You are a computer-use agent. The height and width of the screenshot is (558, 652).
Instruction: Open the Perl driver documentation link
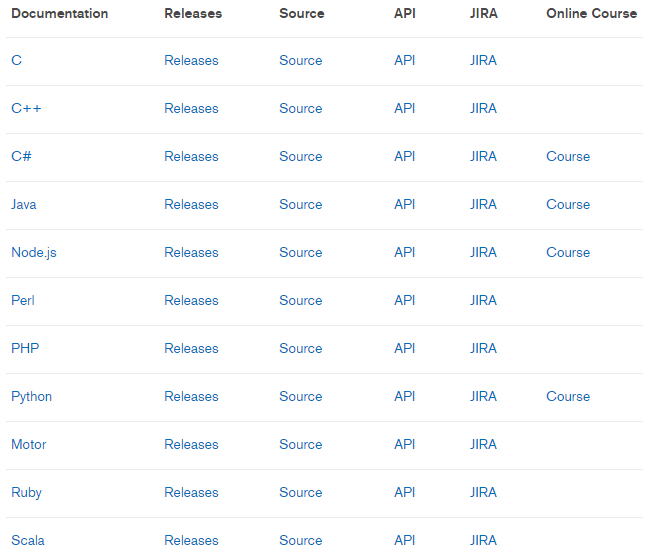[23, 301]
